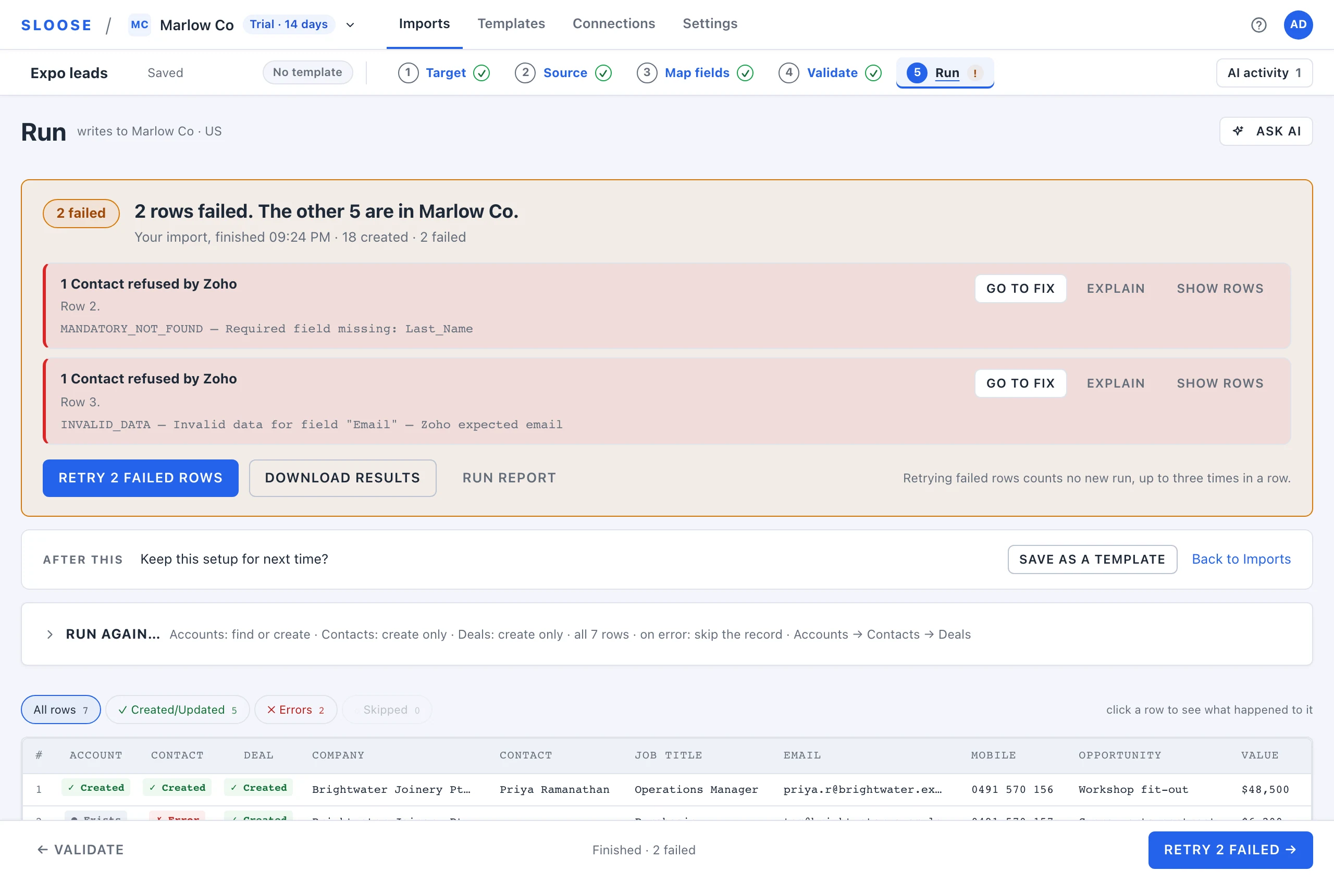Screen dimensions: 1334x896
Task: Open the Templates nav tab
Action: point(511,23)
